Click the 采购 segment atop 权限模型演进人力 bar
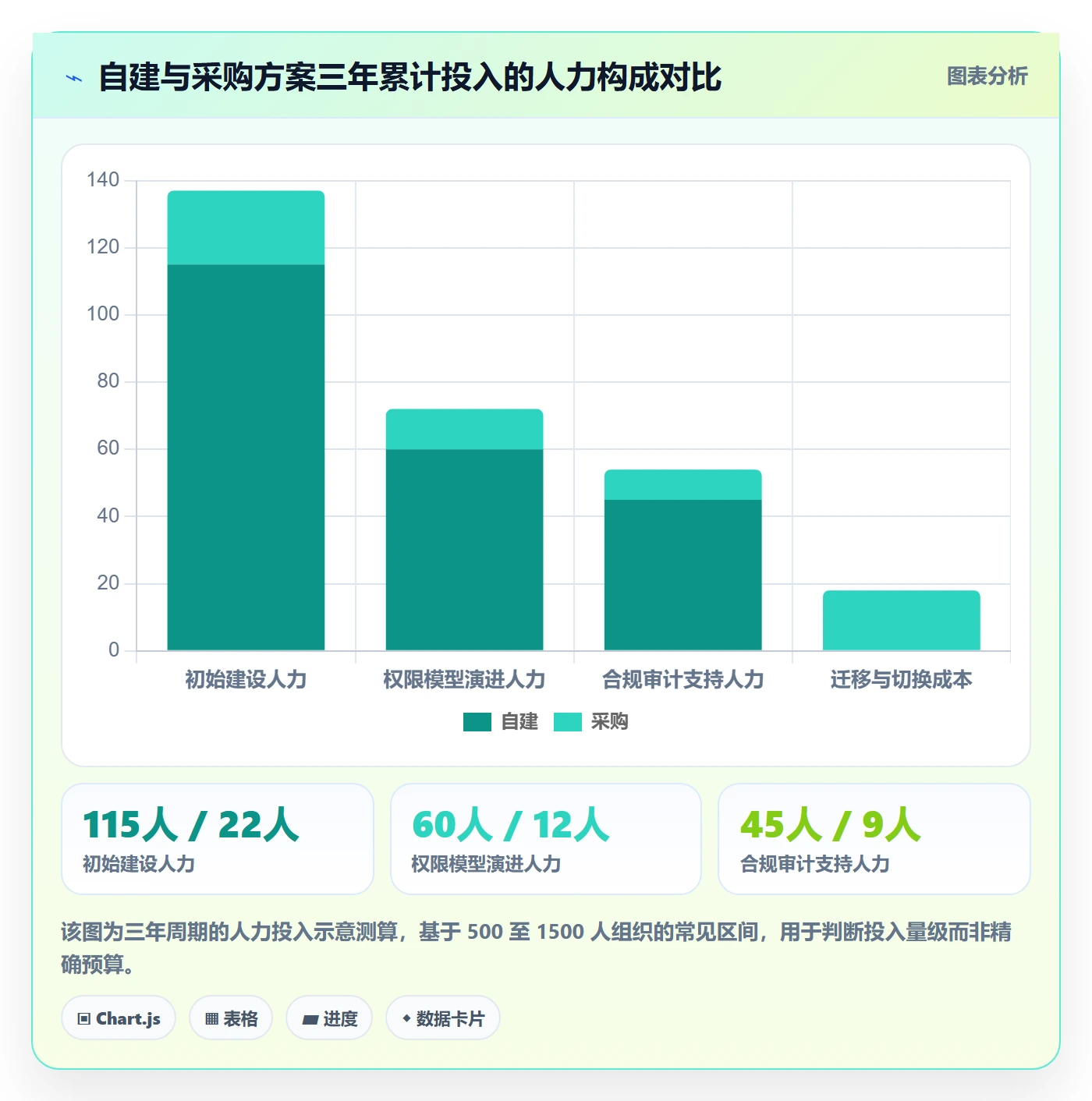Screen dimensions: 1092x1101 click(465, 430)
